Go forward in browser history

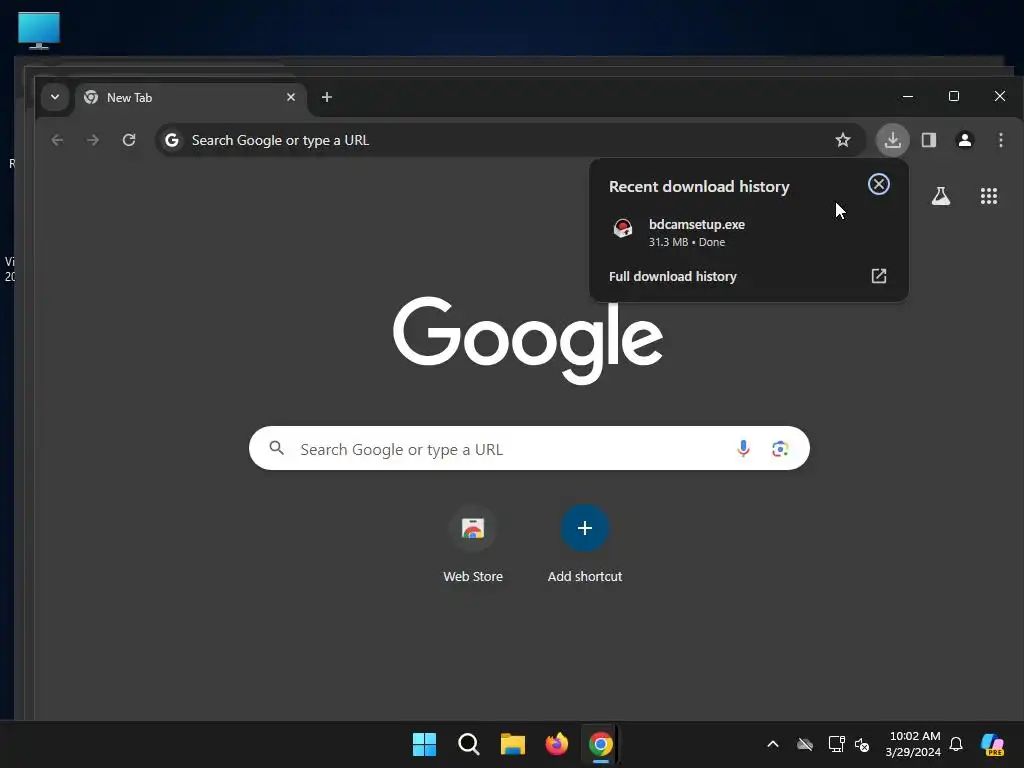point(93,140)
